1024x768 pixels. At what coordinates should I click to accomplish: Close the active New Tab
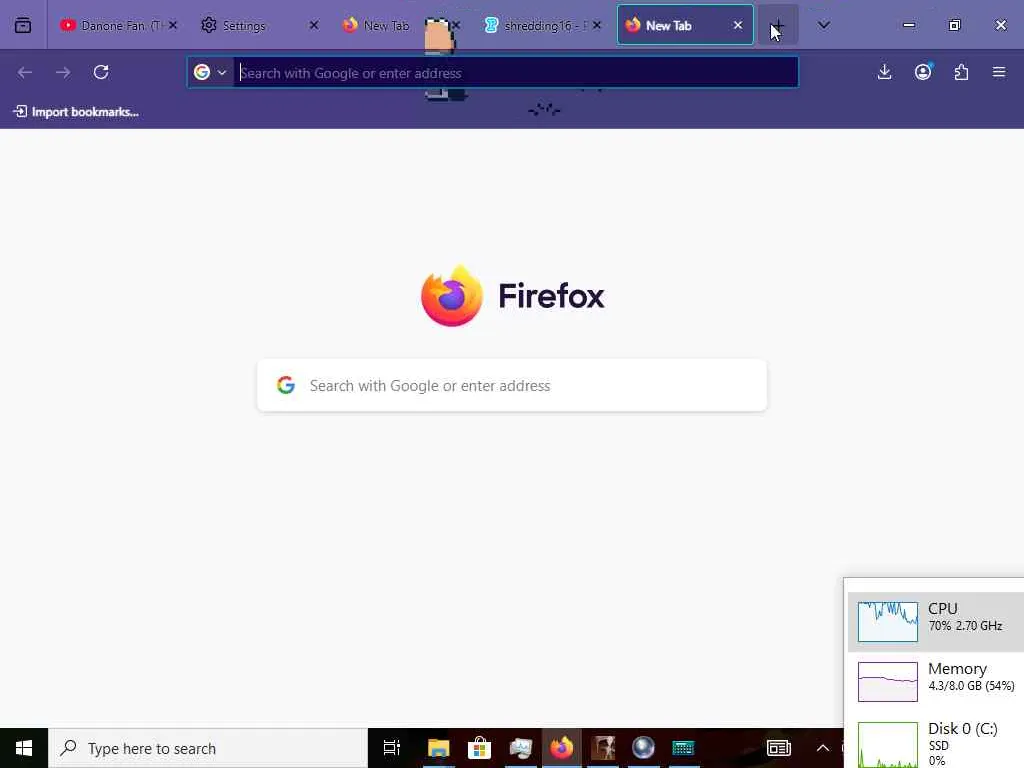click(738, 25)
